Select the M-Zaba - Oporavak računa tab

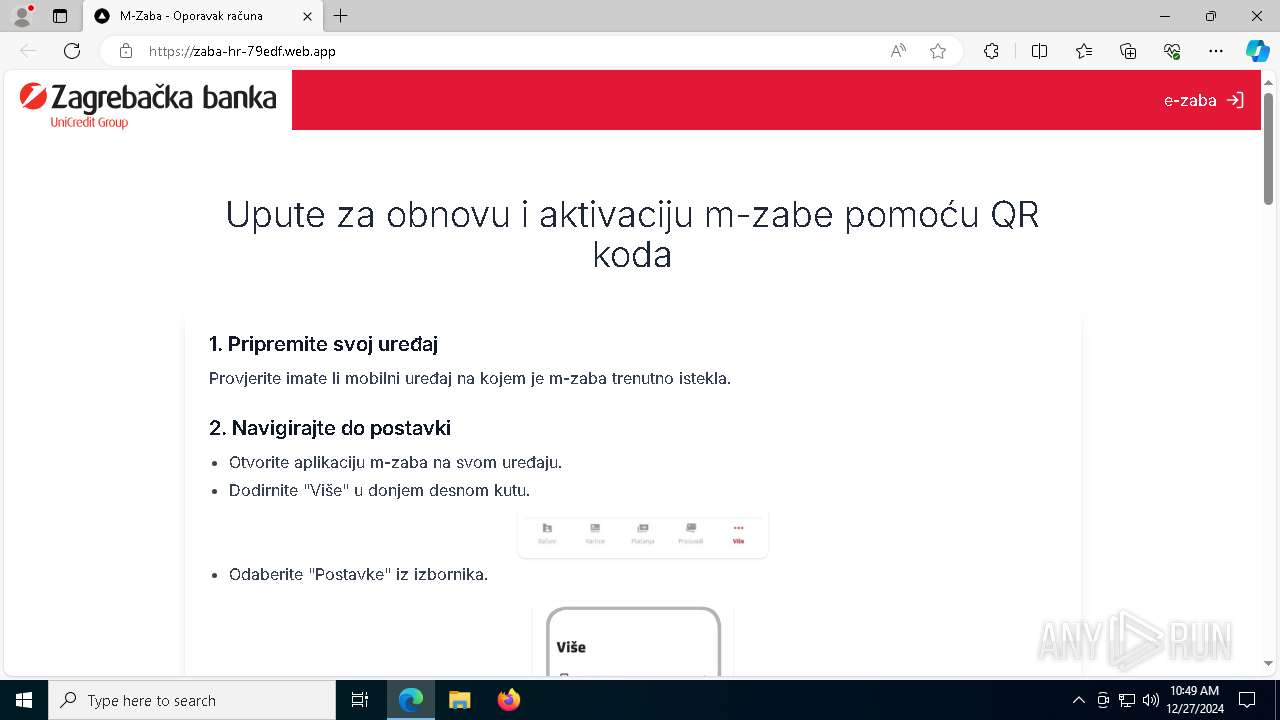click(202, 16)
